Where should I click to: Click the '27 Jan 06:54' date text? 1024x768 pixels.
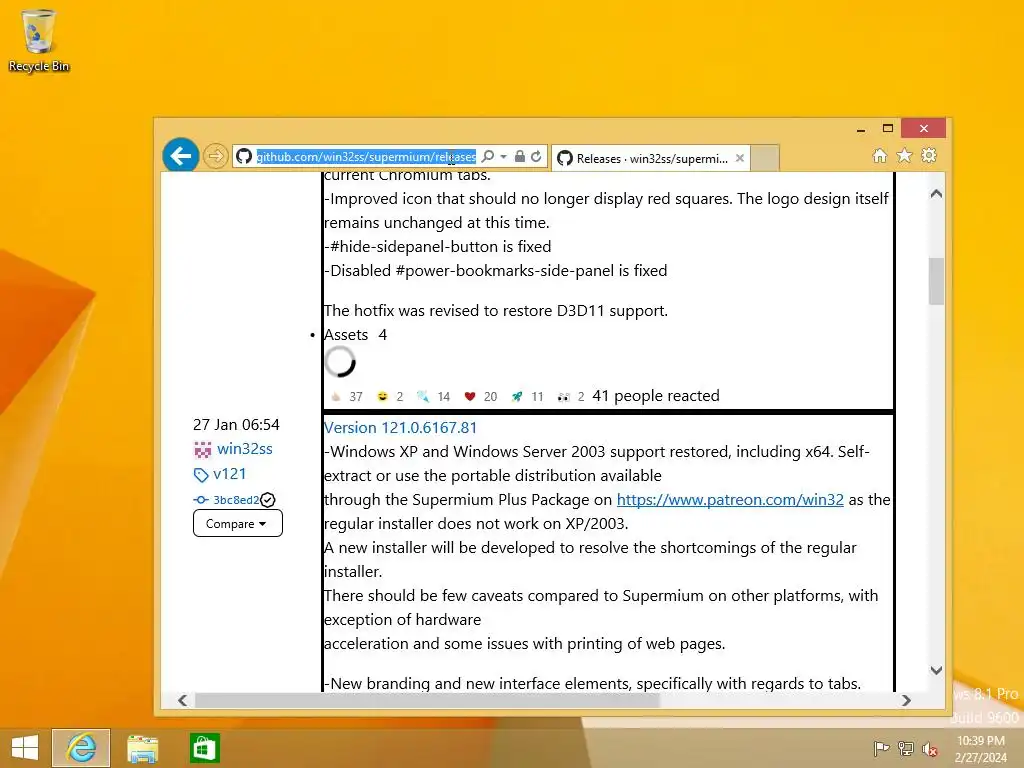click(236, 424)
